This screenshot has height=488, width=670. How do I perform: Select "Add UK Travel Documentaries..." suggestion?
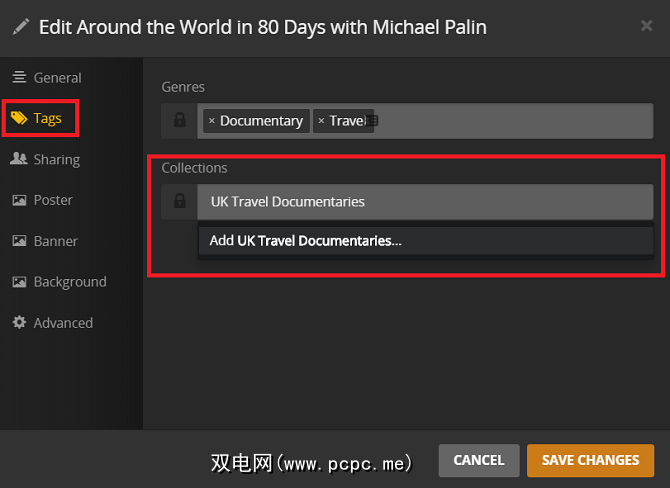point(305,241)
